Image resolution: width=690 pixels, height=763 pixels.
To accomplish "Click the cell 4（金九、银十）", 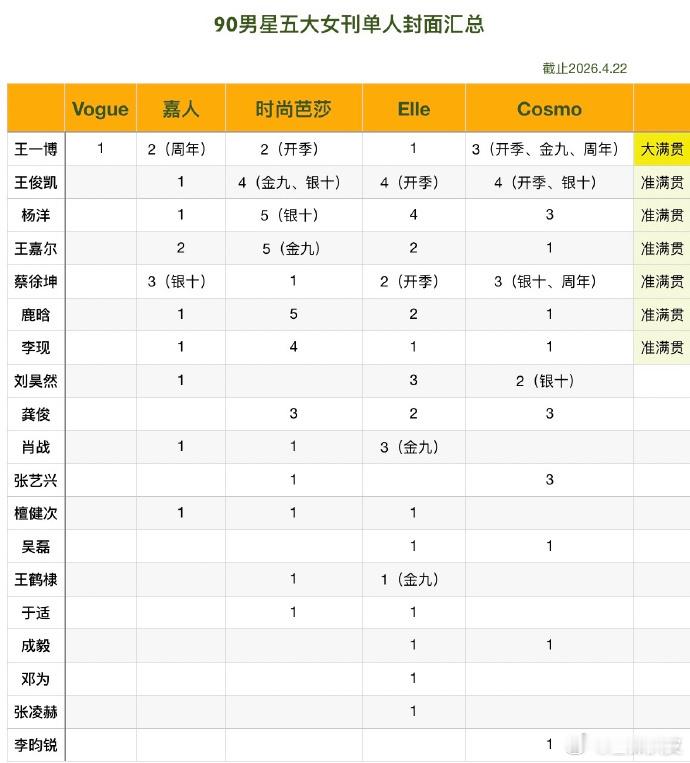I will click(x=293, y=182).
